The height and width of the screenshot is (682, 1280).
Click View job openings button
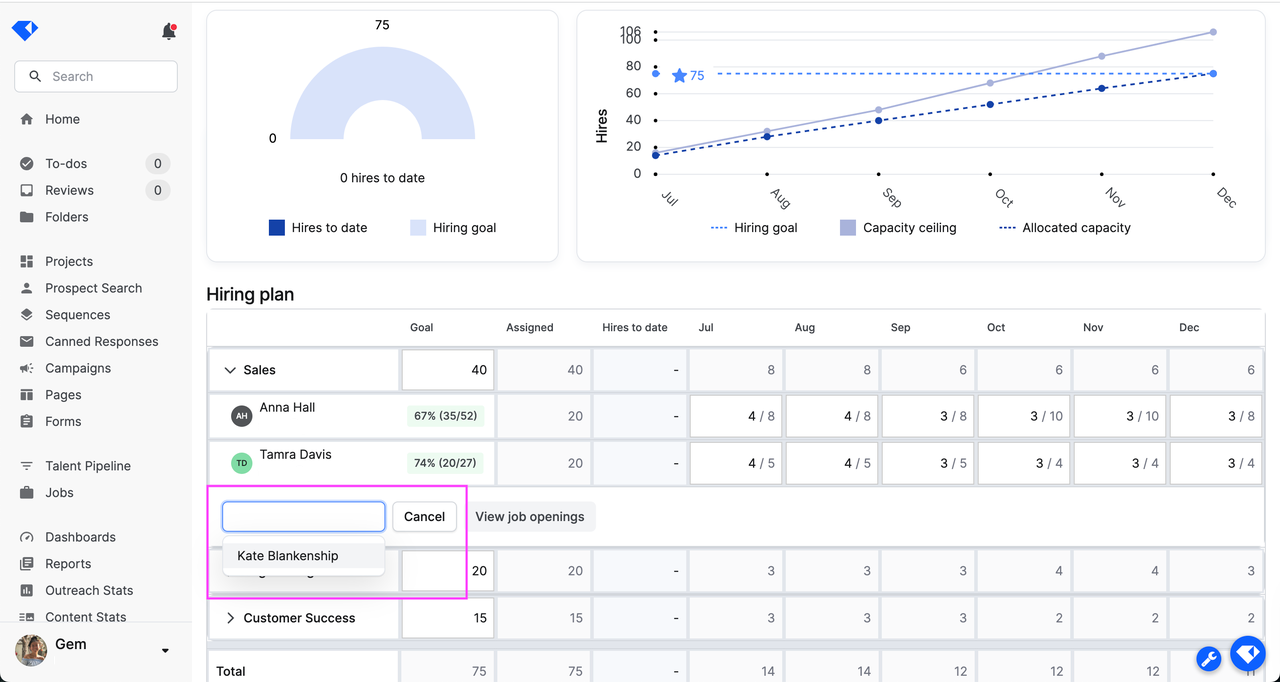[529, 517]
